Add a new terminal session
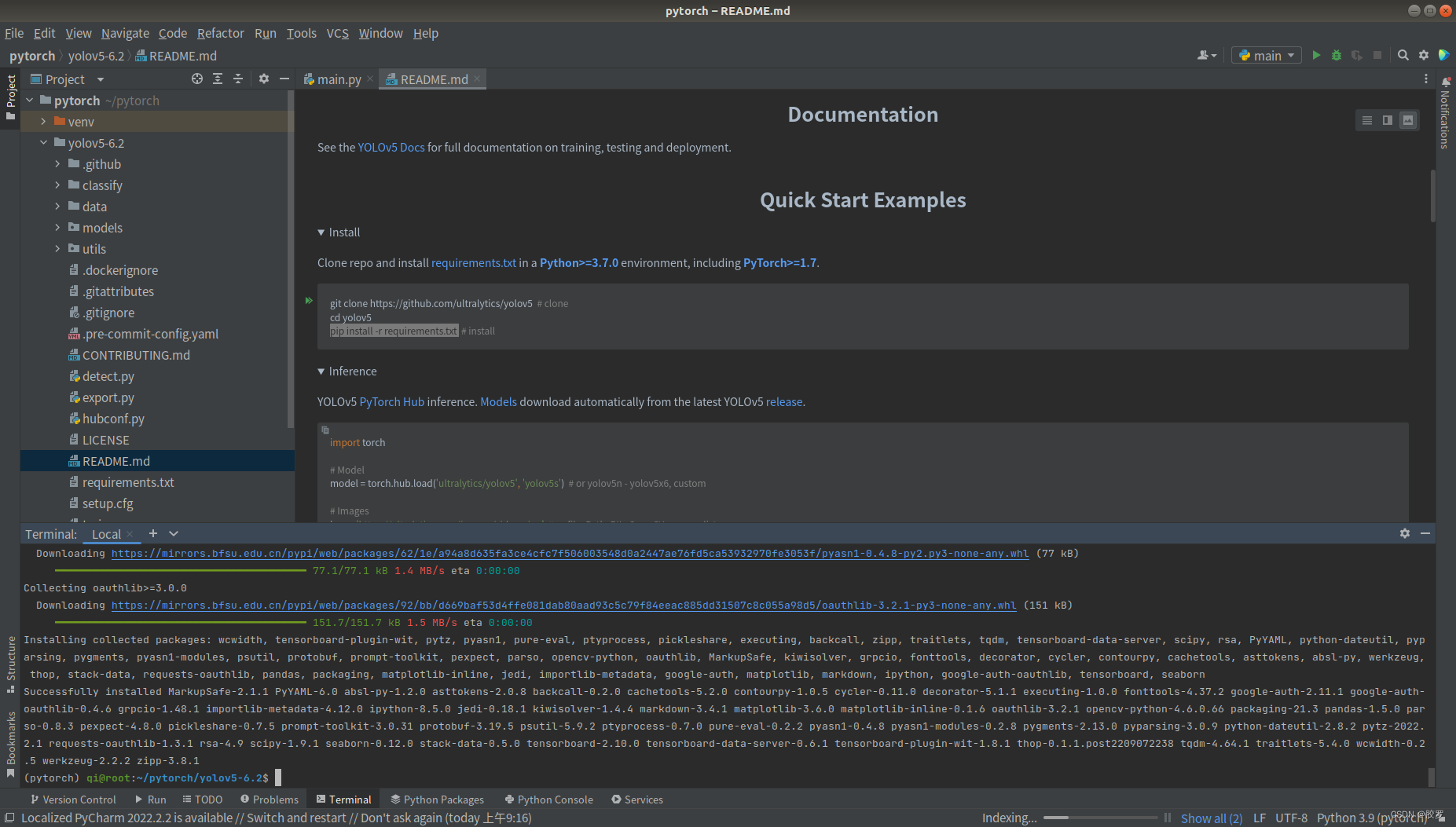Viewport: 1456px width, 827px height. [x=153, y=533]
